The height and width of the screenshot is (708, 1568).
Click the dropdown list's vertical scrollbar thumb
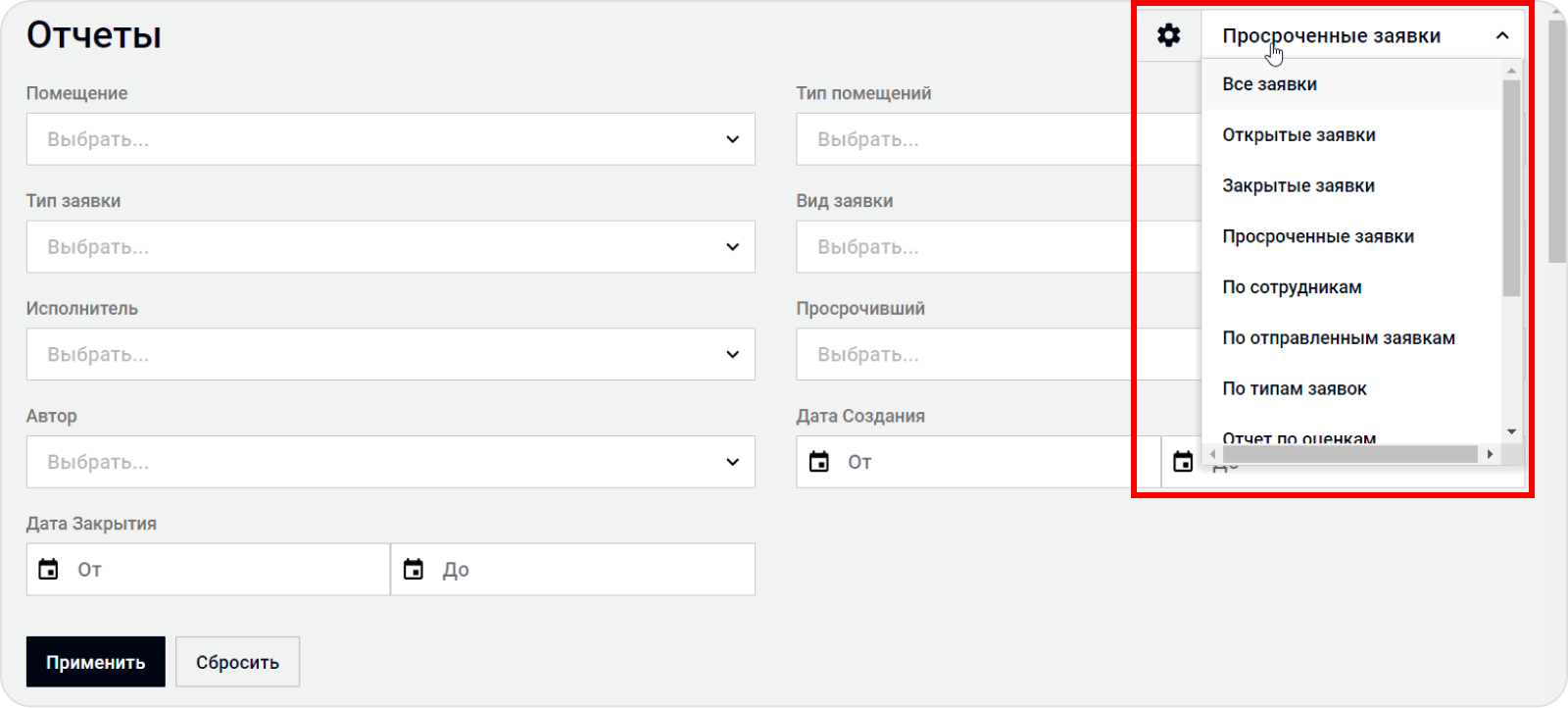point(1511,186)
